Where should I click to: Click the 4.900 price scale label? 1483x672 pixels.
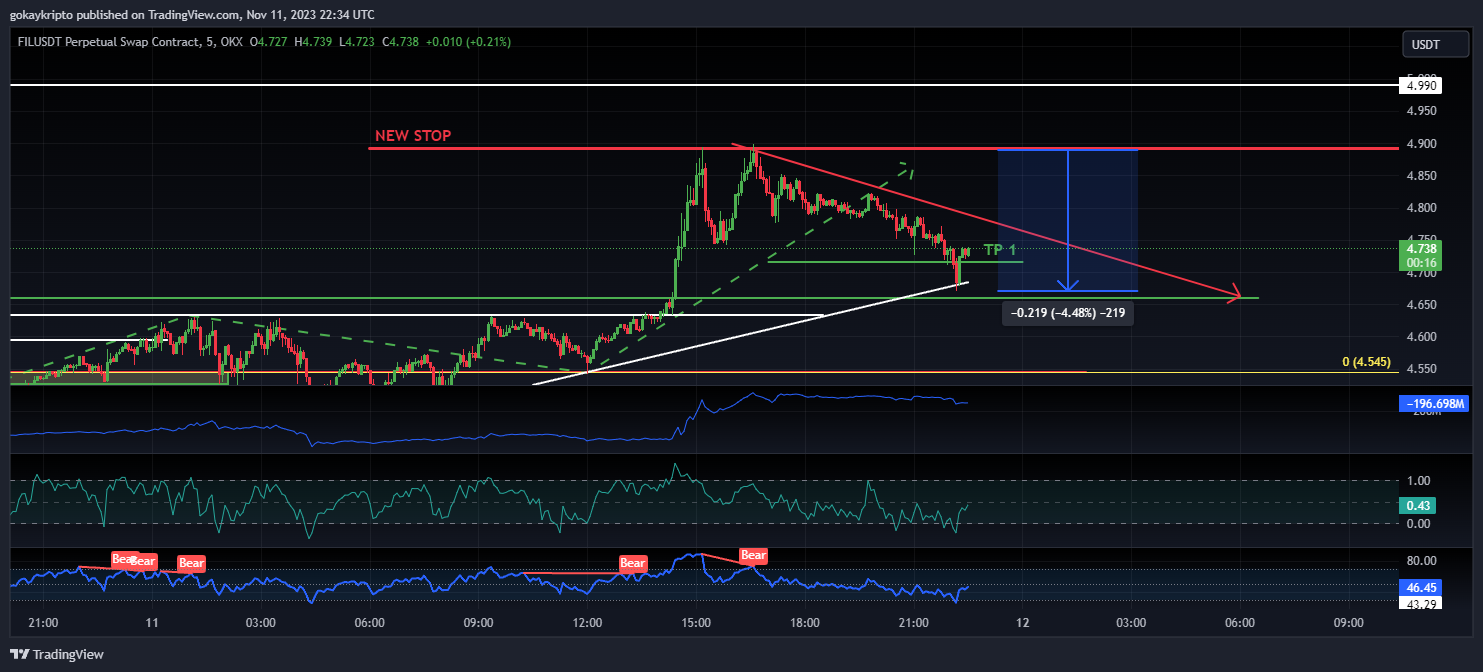(1421, 144)
